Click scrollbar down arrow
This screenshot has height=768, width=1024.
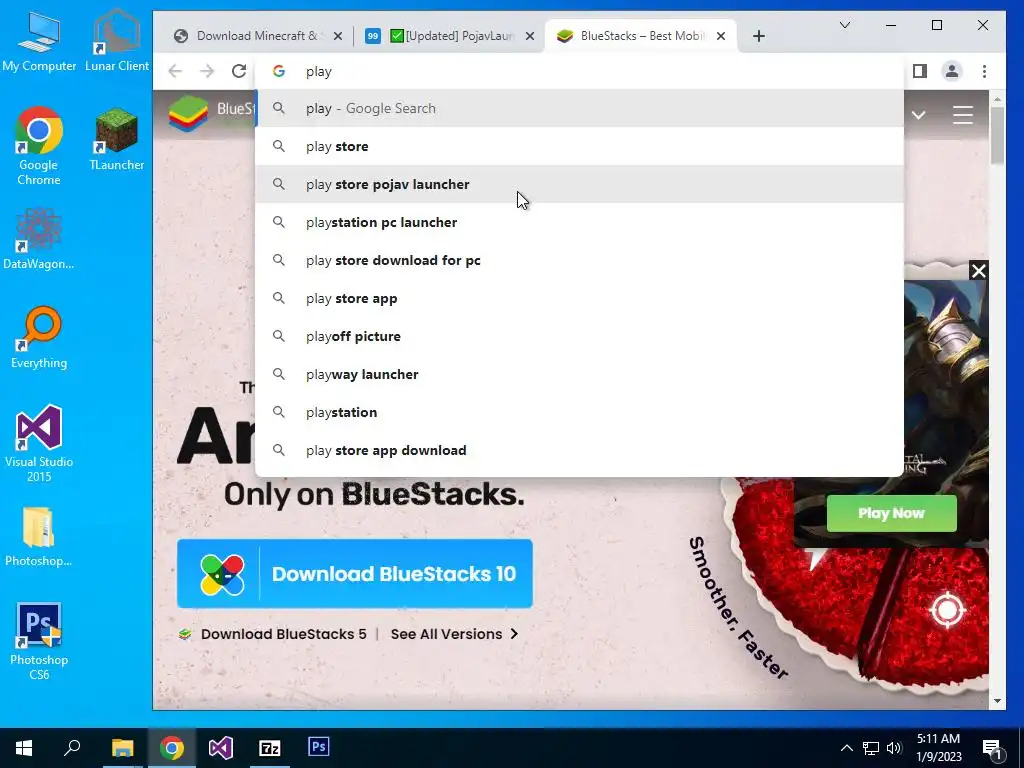coord(997,701)
